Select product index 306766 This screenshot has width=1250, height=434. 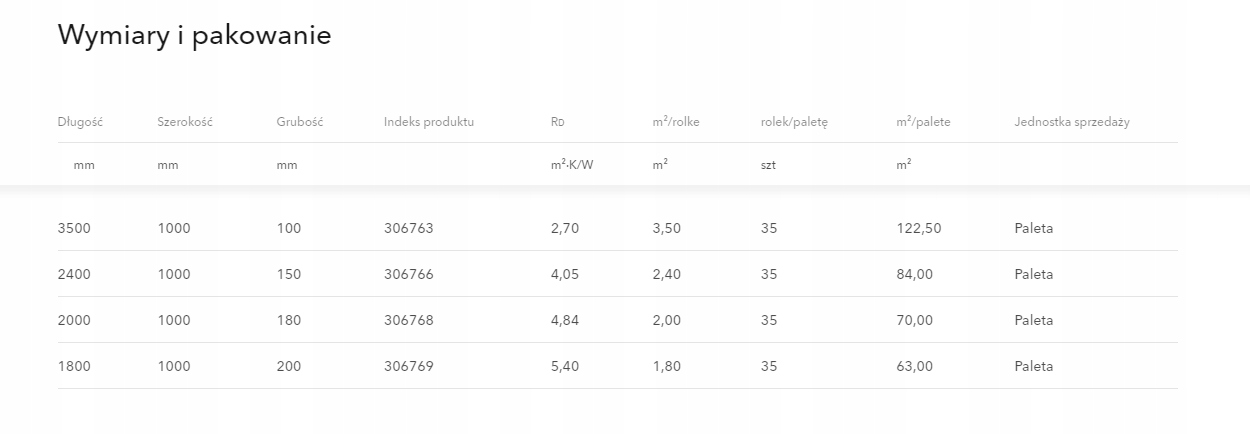coord(408,274)
